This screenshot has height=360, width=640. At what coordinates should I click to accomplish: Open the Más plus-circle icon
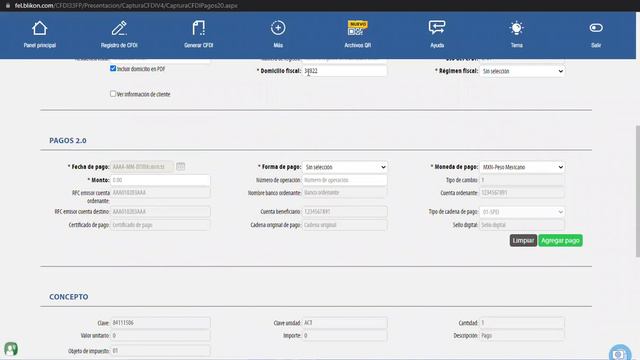(x=278, y=28)
